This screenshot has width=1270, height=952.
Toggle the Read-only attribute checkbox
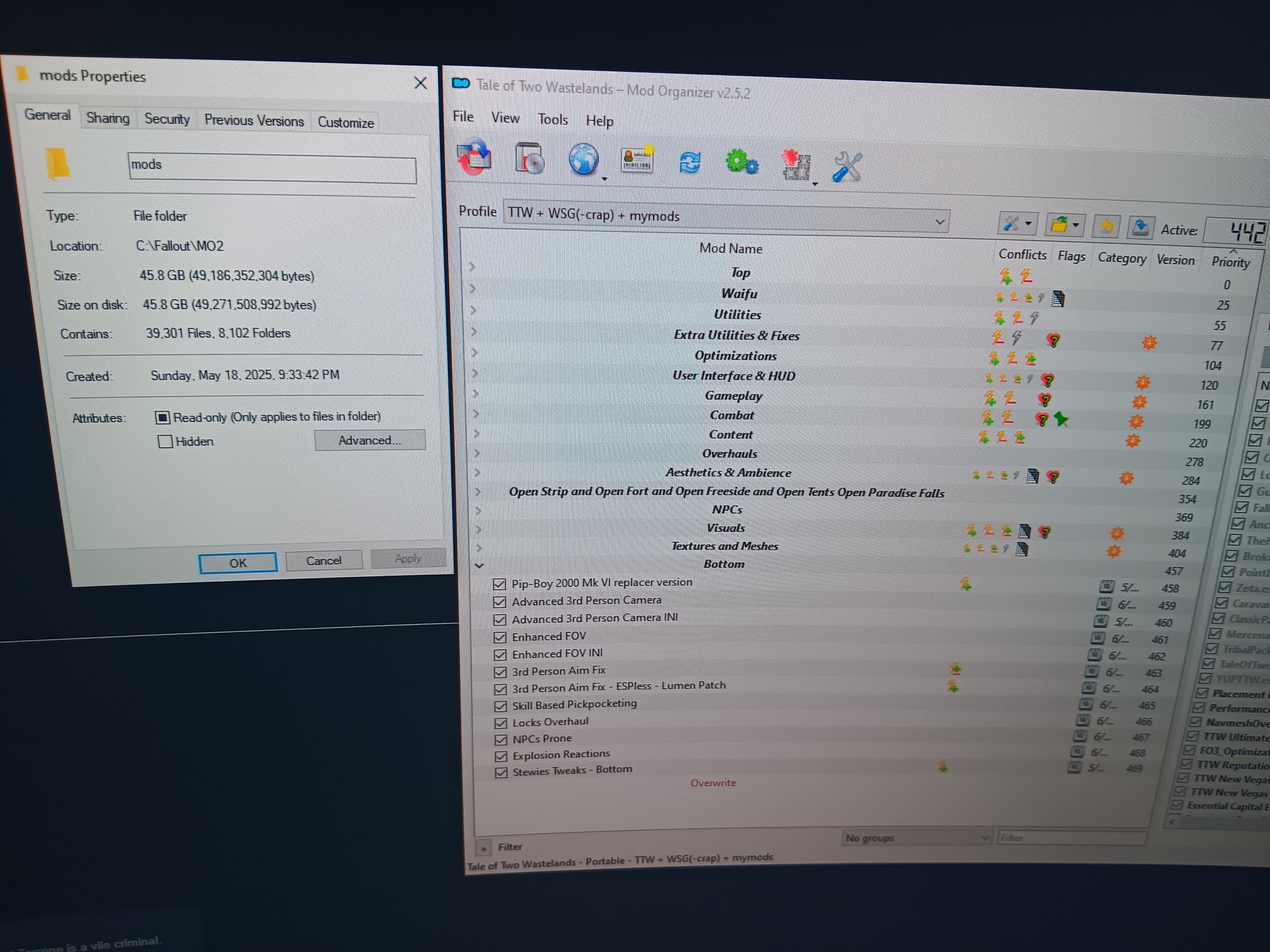click(x=162, y=417)
